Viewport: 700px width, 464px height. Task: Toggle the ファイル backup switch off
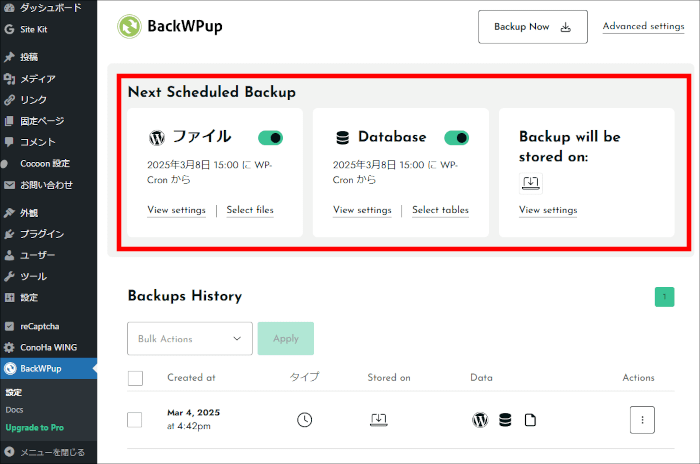271,138
